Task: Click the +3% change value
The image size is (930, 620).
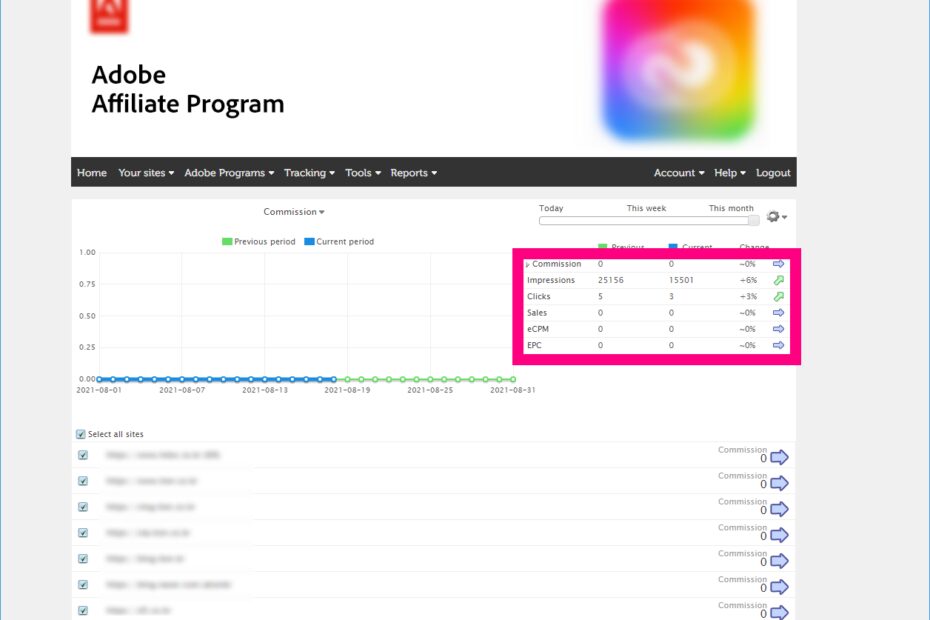Action: click(x=748, y=296)
